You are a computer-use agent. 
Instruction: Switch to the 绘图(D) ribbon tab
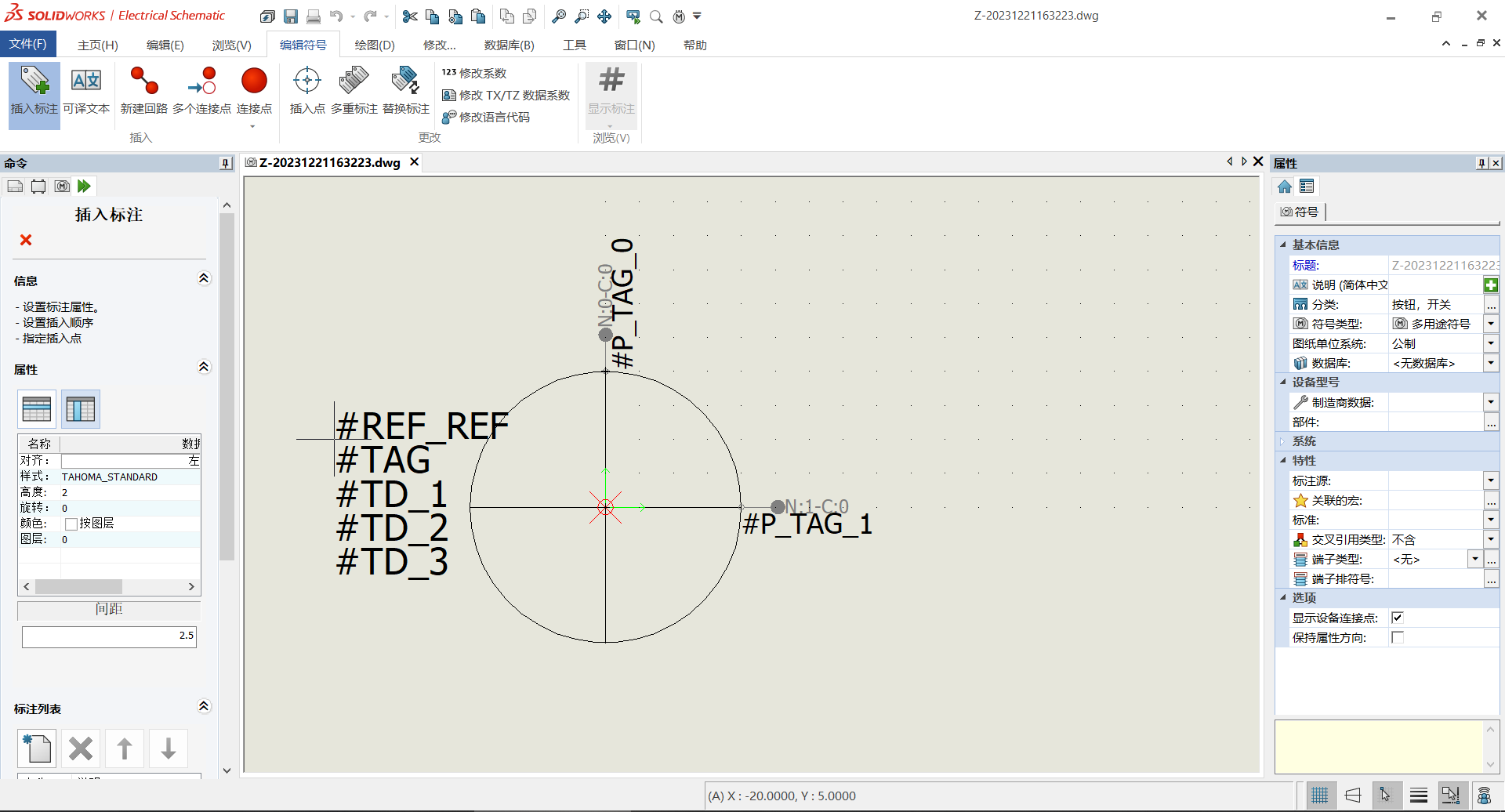[x=375, y=45]
